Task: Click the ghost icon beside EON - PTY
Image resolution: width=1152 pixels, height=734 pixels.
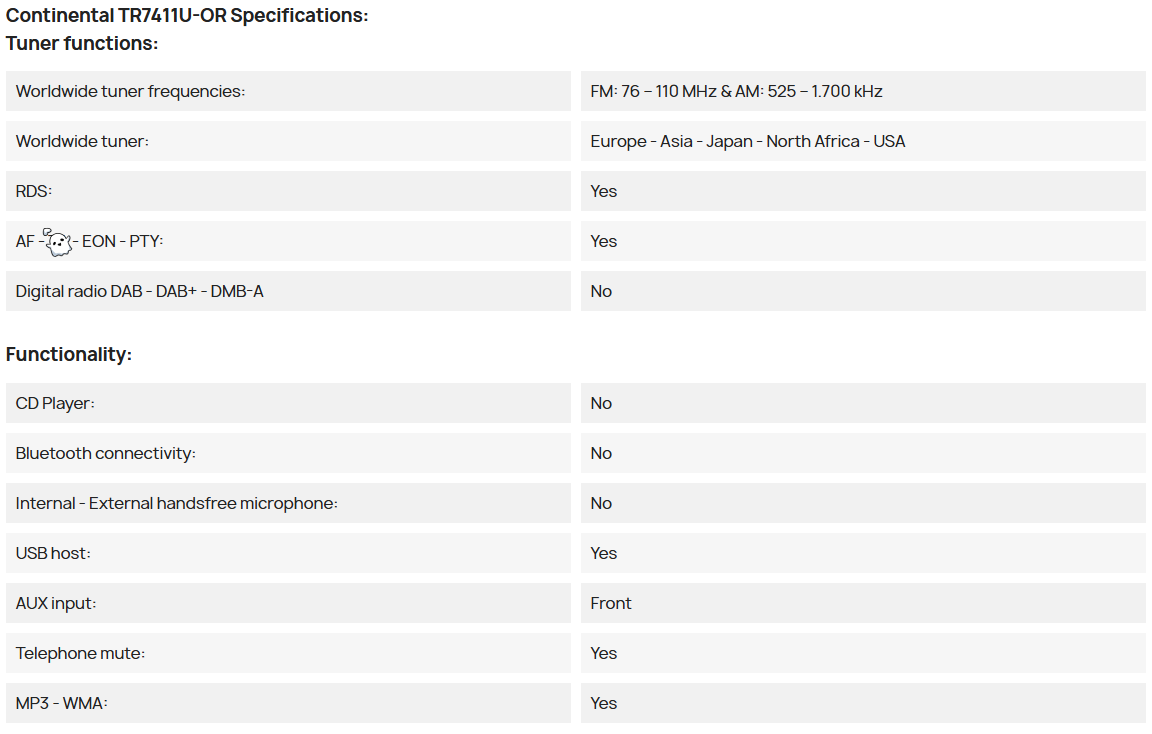Action: [x=57, y=242]
